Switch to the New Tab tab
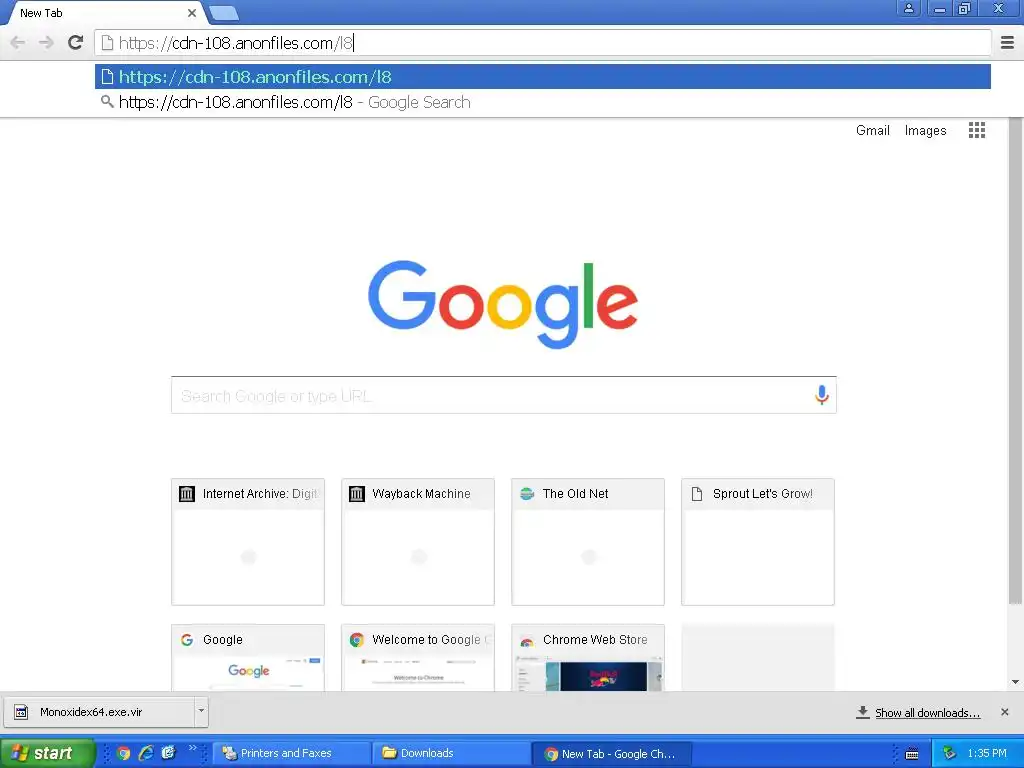Screen dimensions: 1024x768 coord(104,12)
